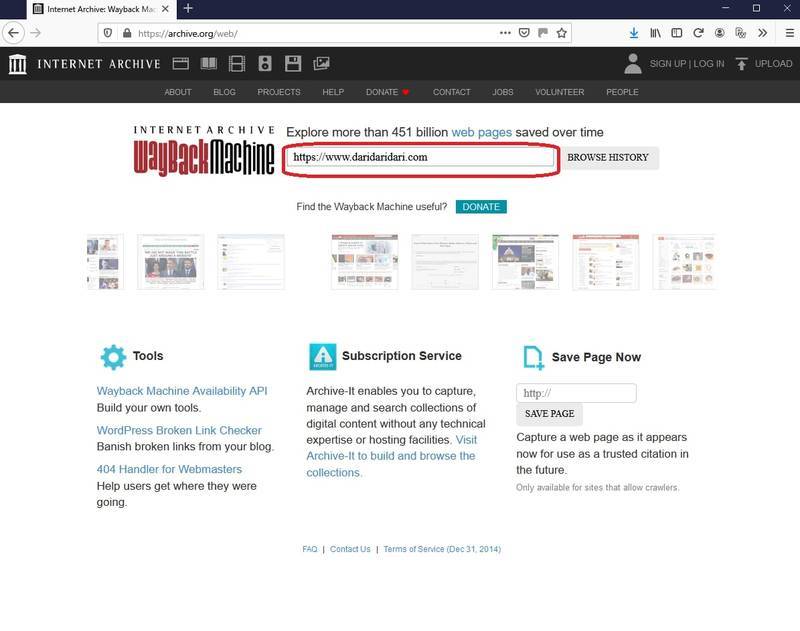Click the 'web pages' link in the headline
Image resolution: width=800 pixels, height=631 pixels.
coord(481,132)
